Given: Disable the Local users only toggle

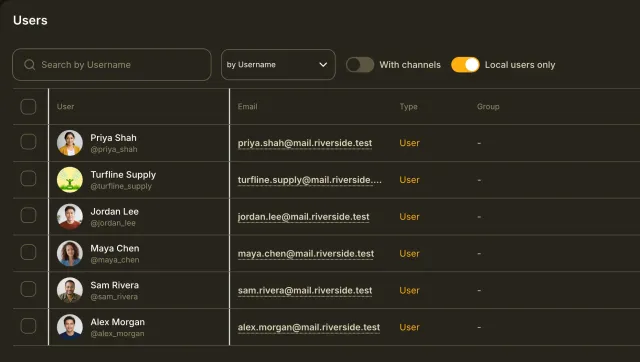Looking at the screenshot, I should click(465, 64).
